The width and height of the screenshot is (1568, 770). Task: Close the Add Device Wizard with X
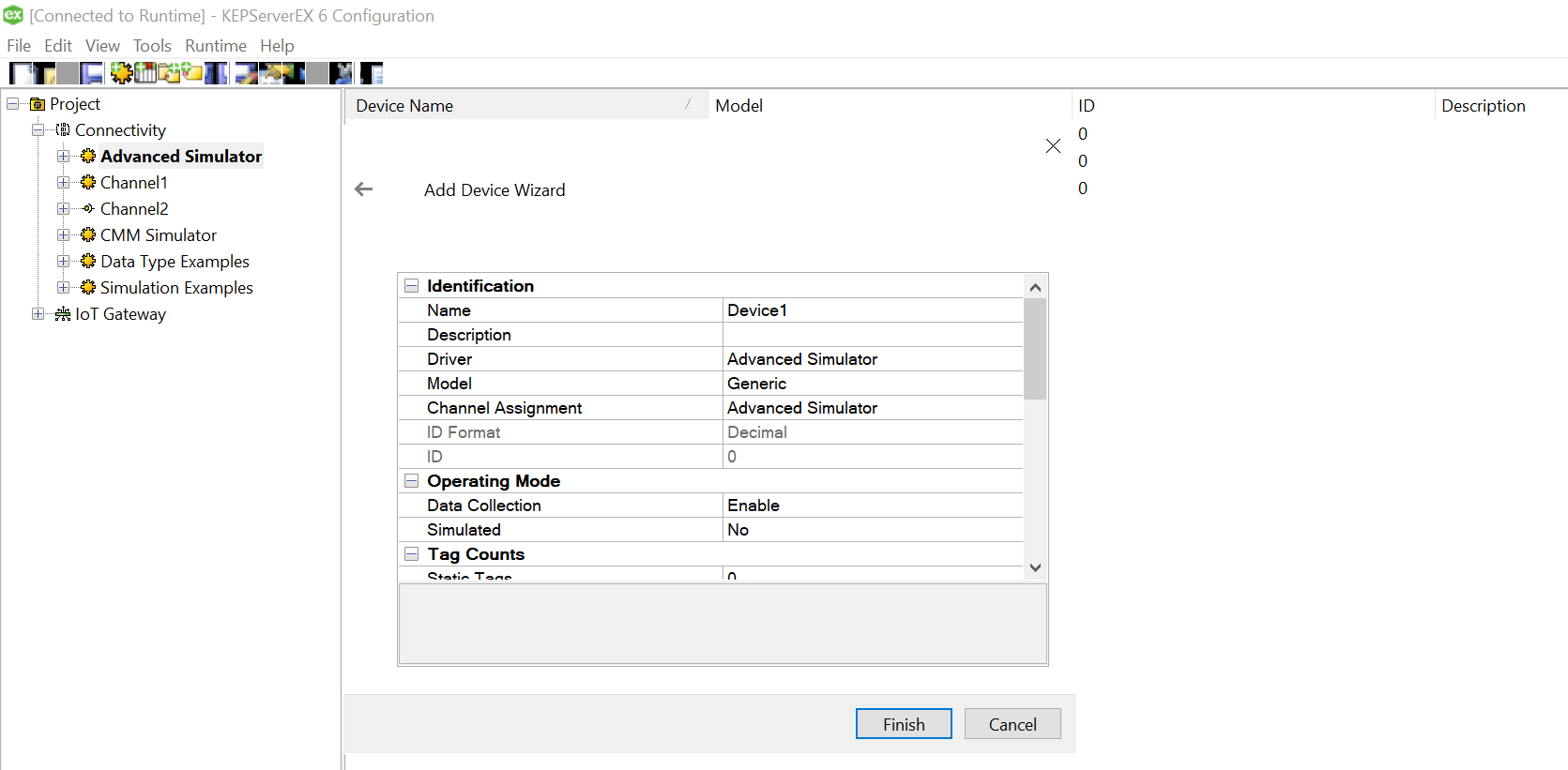1053,145
